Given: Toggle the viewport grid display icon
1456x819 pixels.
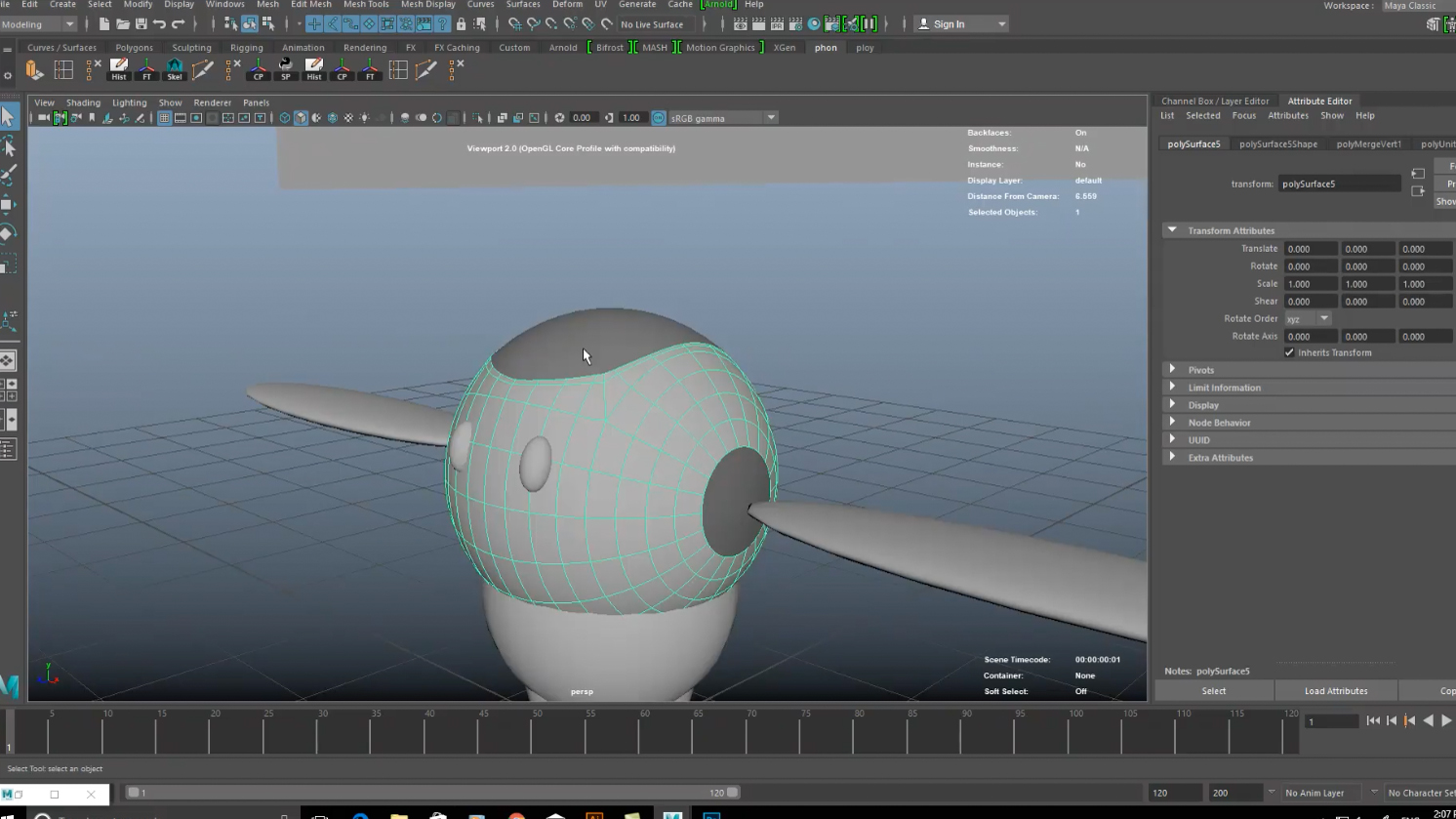Looking at the screenshot, I should tap(164, 118).
